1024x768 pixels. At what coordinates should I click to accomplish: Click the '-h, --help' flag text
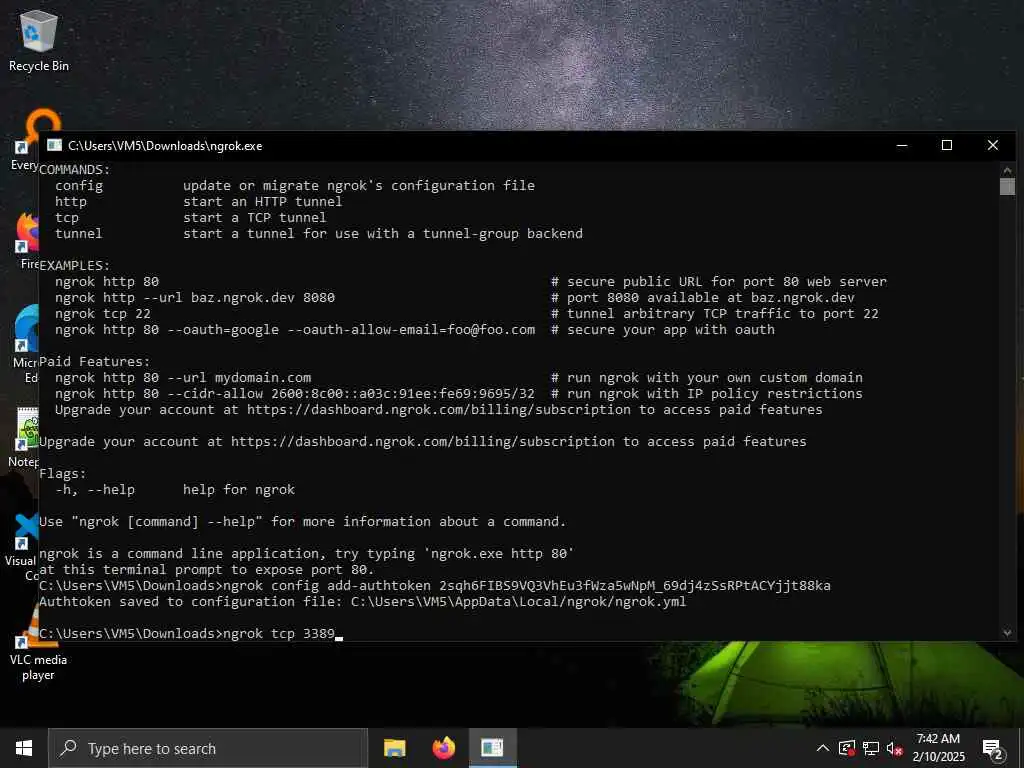95,490
